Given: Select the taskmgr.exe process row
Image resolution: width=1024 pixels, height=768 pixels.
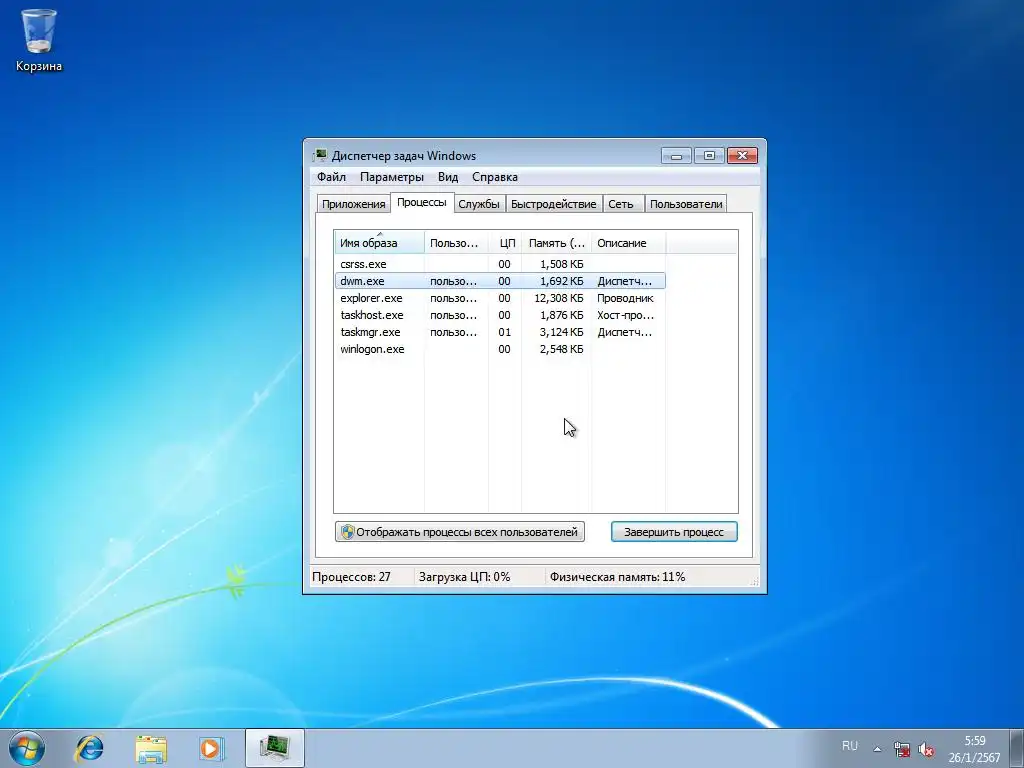Looking at the screenshot, I should coord(500,332).
